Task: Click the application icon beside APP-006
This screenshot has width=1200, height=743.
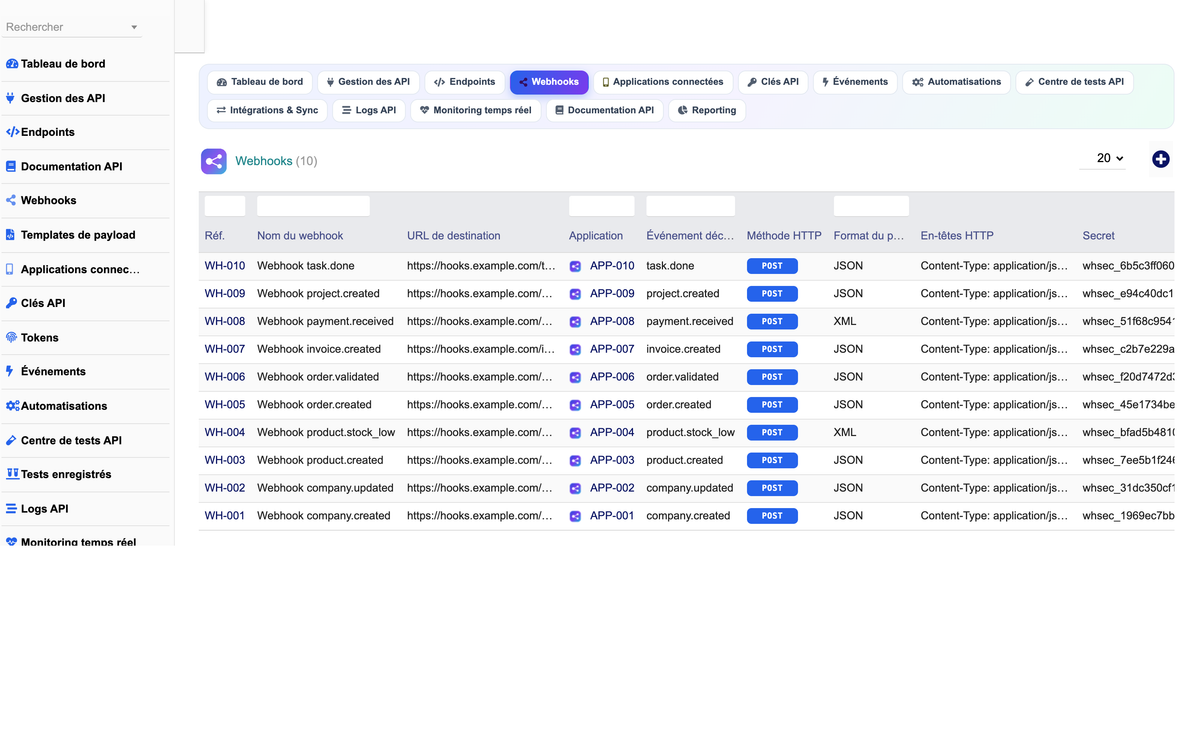Action: [575, 378]
